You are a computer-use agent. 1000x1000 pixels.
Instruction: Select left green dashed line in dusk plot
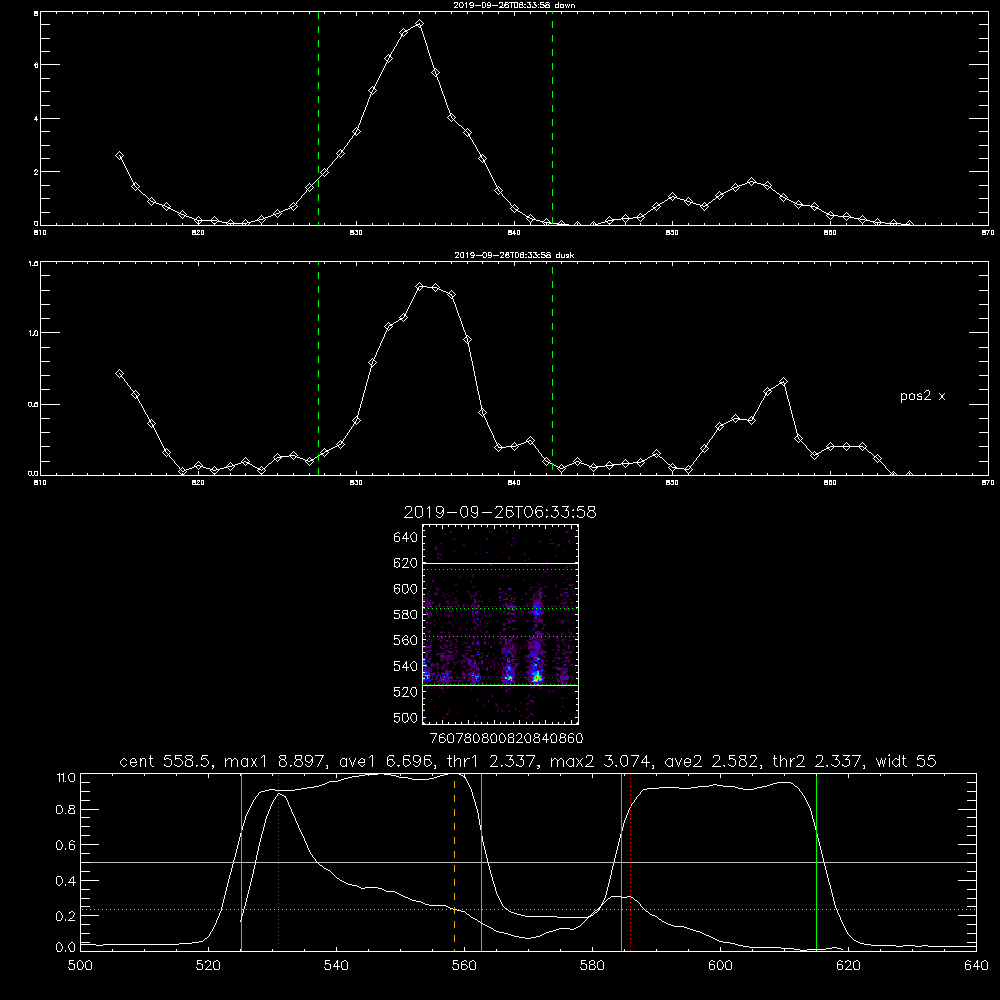click(318, 369)
